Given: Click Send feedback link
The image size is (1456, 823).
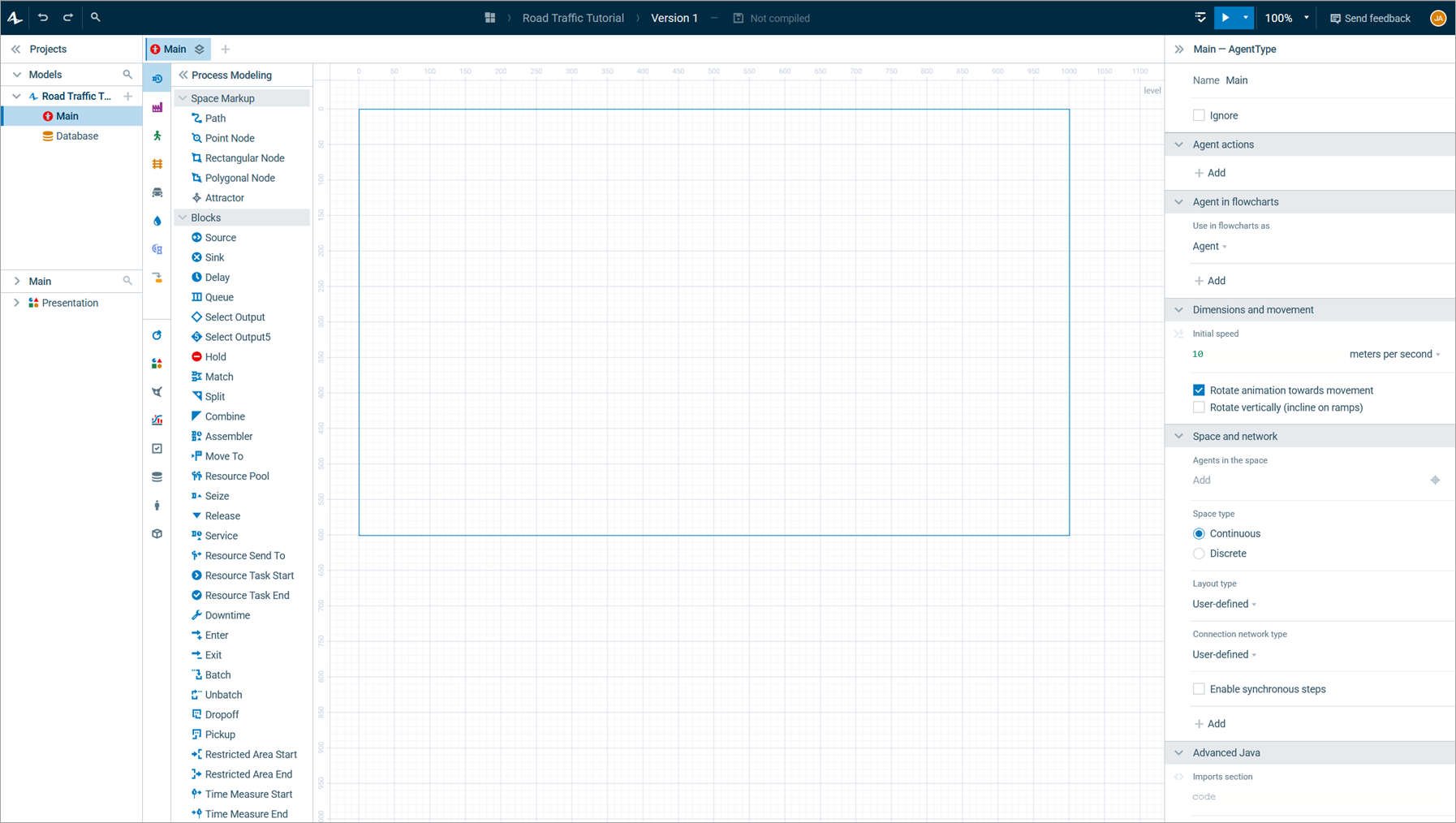Looking at the screenshot, I should coord(1370,18).
